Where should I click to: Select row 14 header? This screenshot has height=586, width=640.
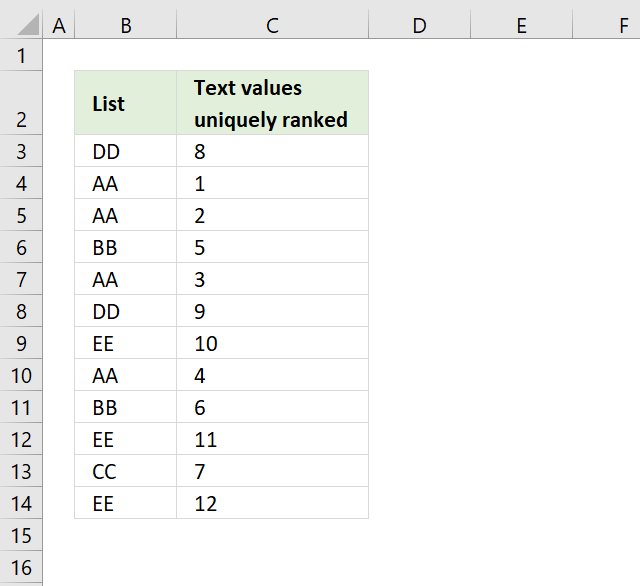(x=21, y=503)
